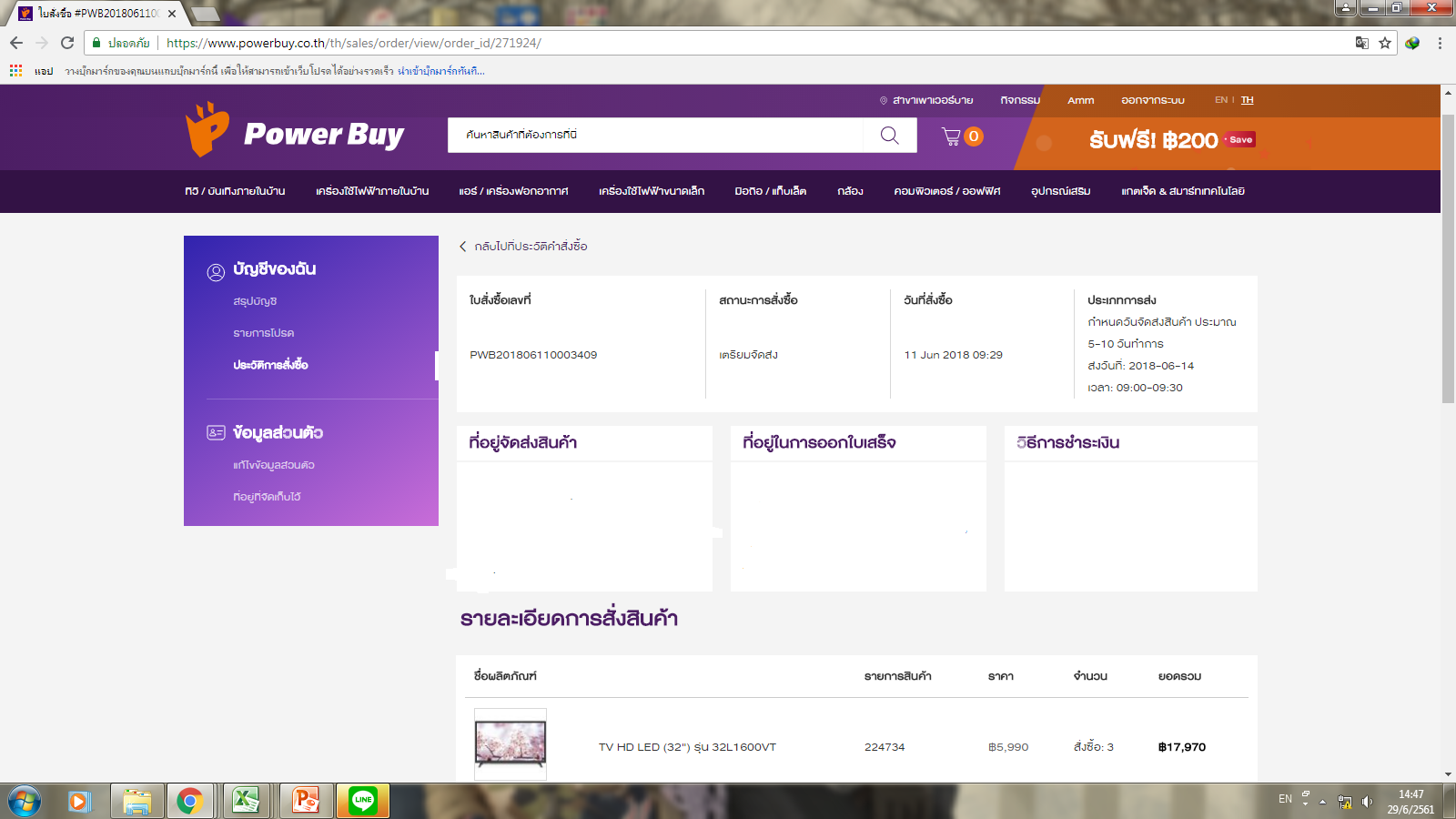
Task: Bookmark this page with star icon
Action: pos(1385,43)
